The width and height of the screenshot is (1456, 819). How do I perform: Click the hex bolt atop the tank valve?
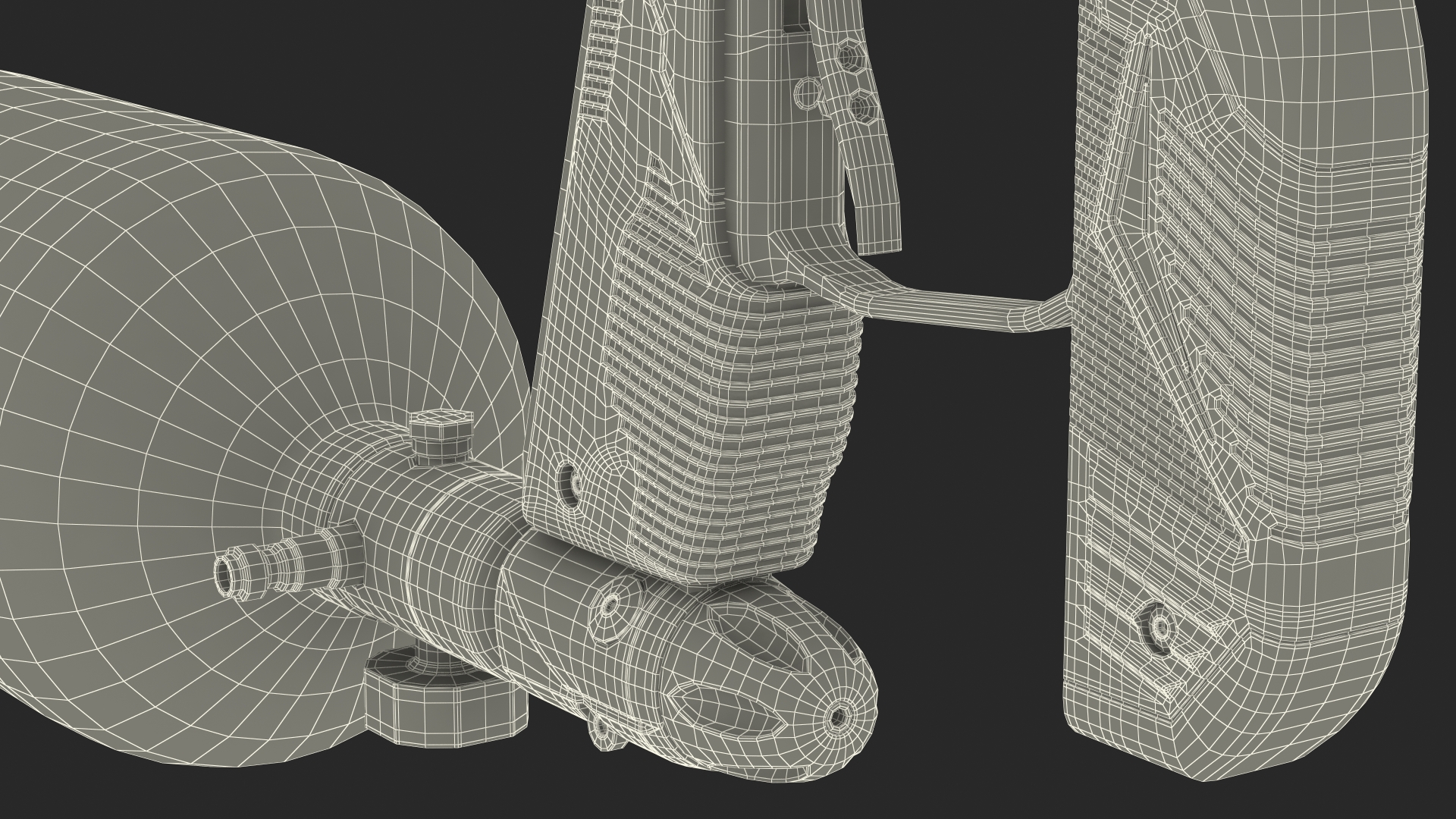pos(441,438)
